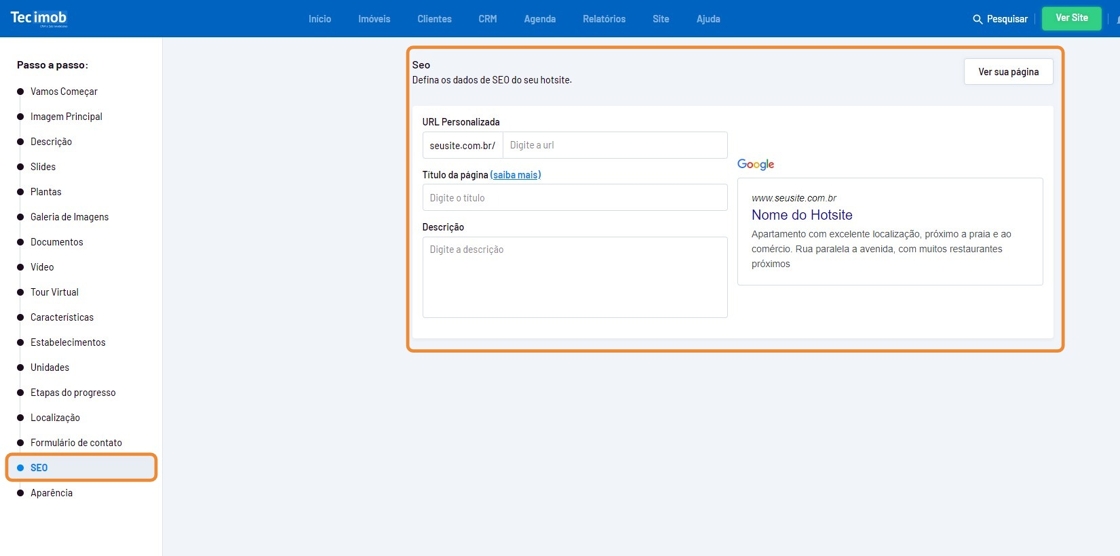Image resolution: width=1120 pixels, height=556 pixels.
Task: Navigate to Agenda in top bar
Action: tap(539, 19)
